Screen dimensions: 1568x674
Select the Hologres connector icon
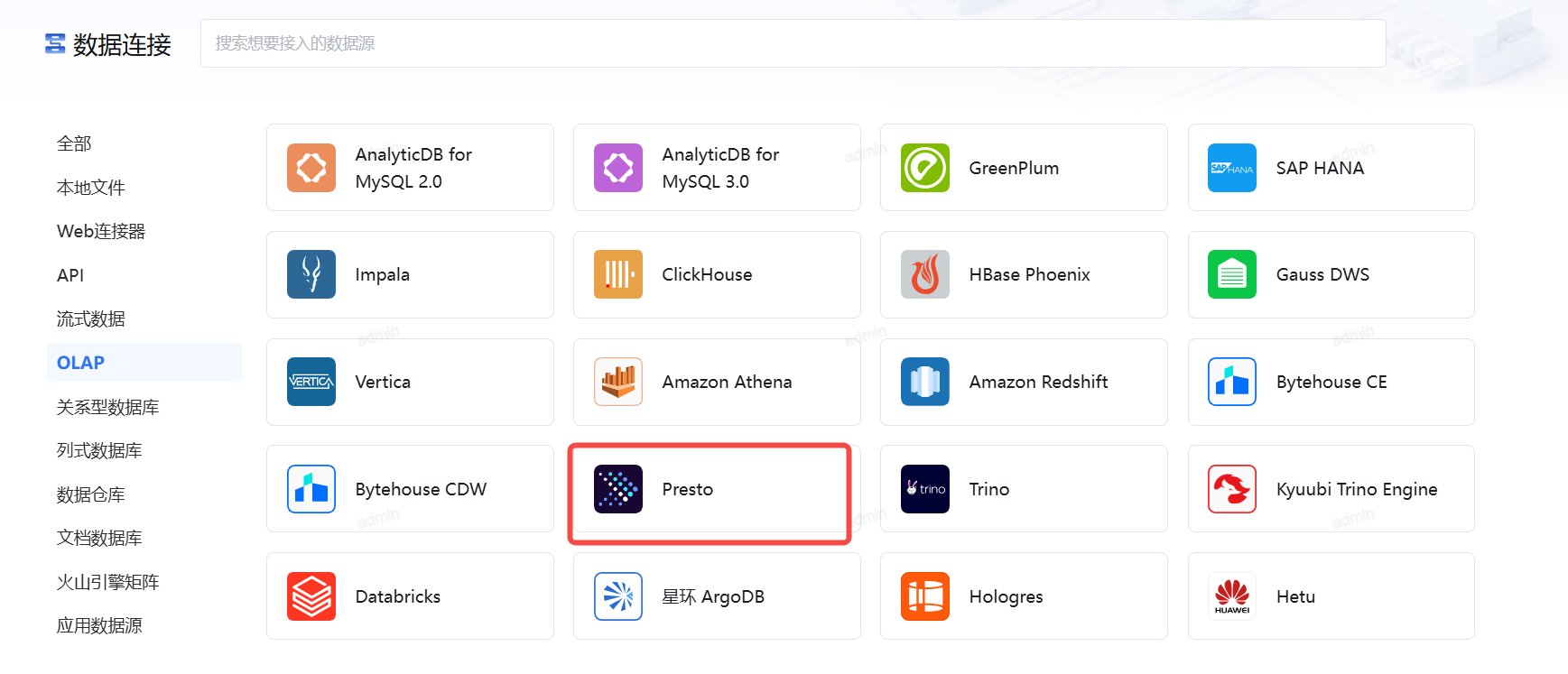pyautogui.click(x=924, y=596)
